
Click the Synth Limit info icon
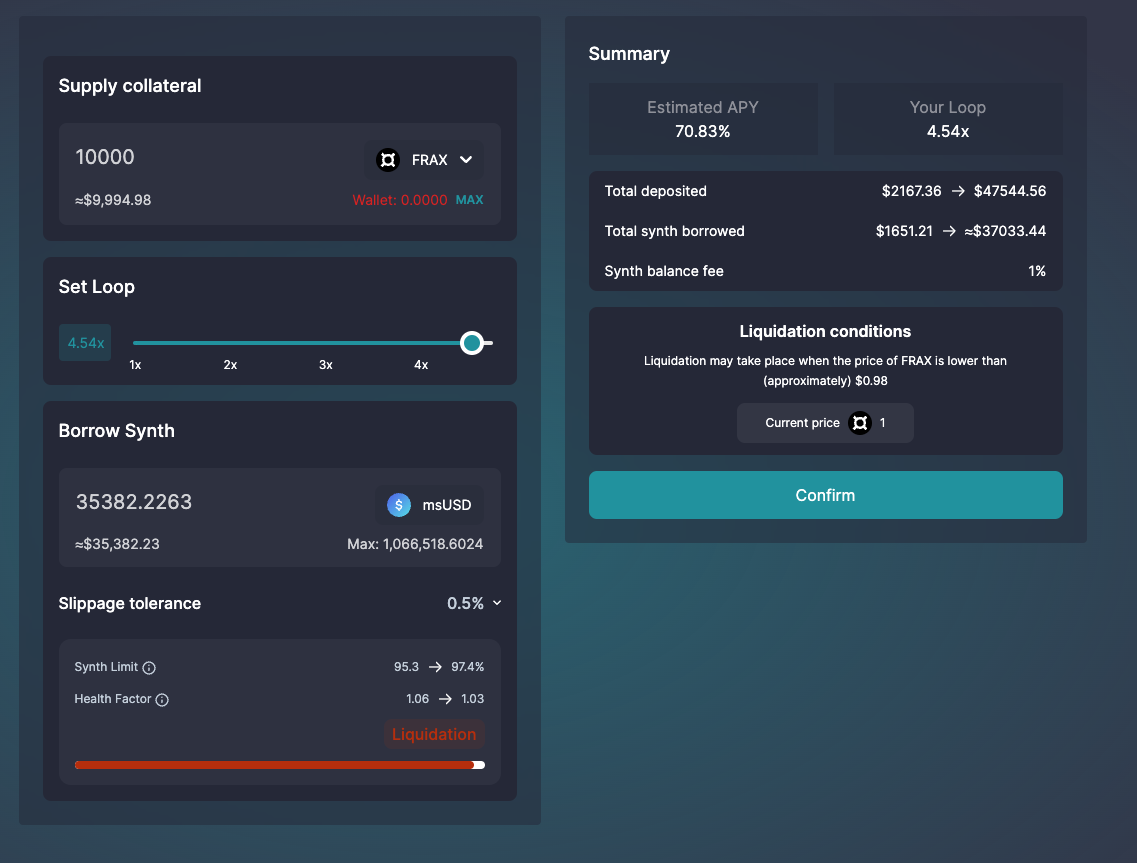149,668
